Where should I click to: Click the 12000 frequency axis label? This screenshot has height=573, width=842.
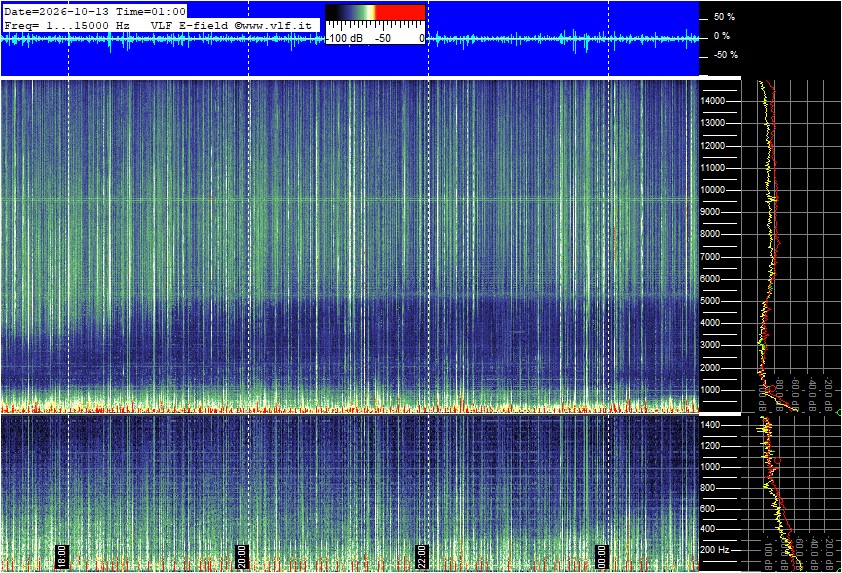tap(713, 146)
